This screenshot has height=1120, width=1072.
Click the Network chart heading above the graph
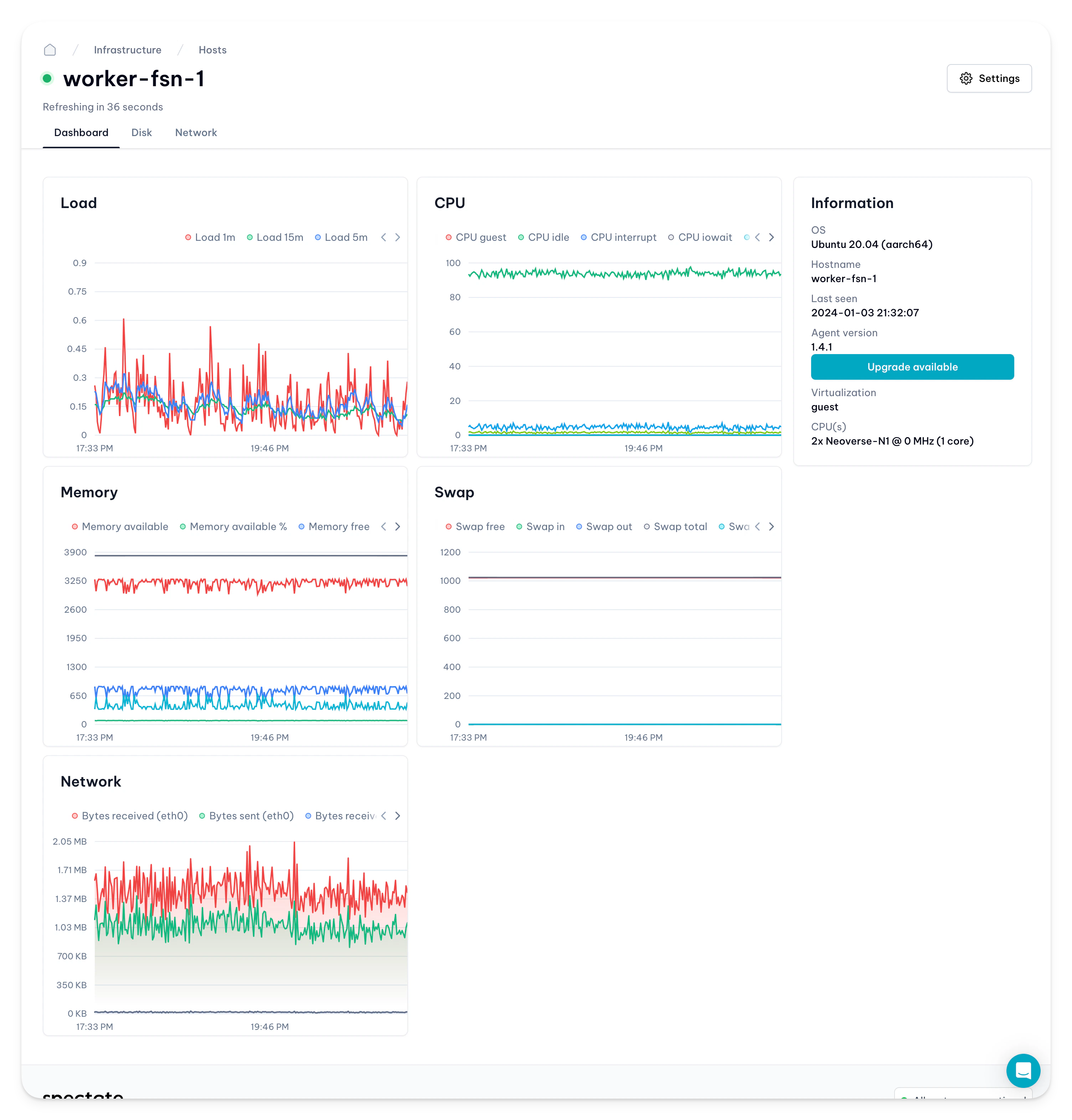point(91,781)
